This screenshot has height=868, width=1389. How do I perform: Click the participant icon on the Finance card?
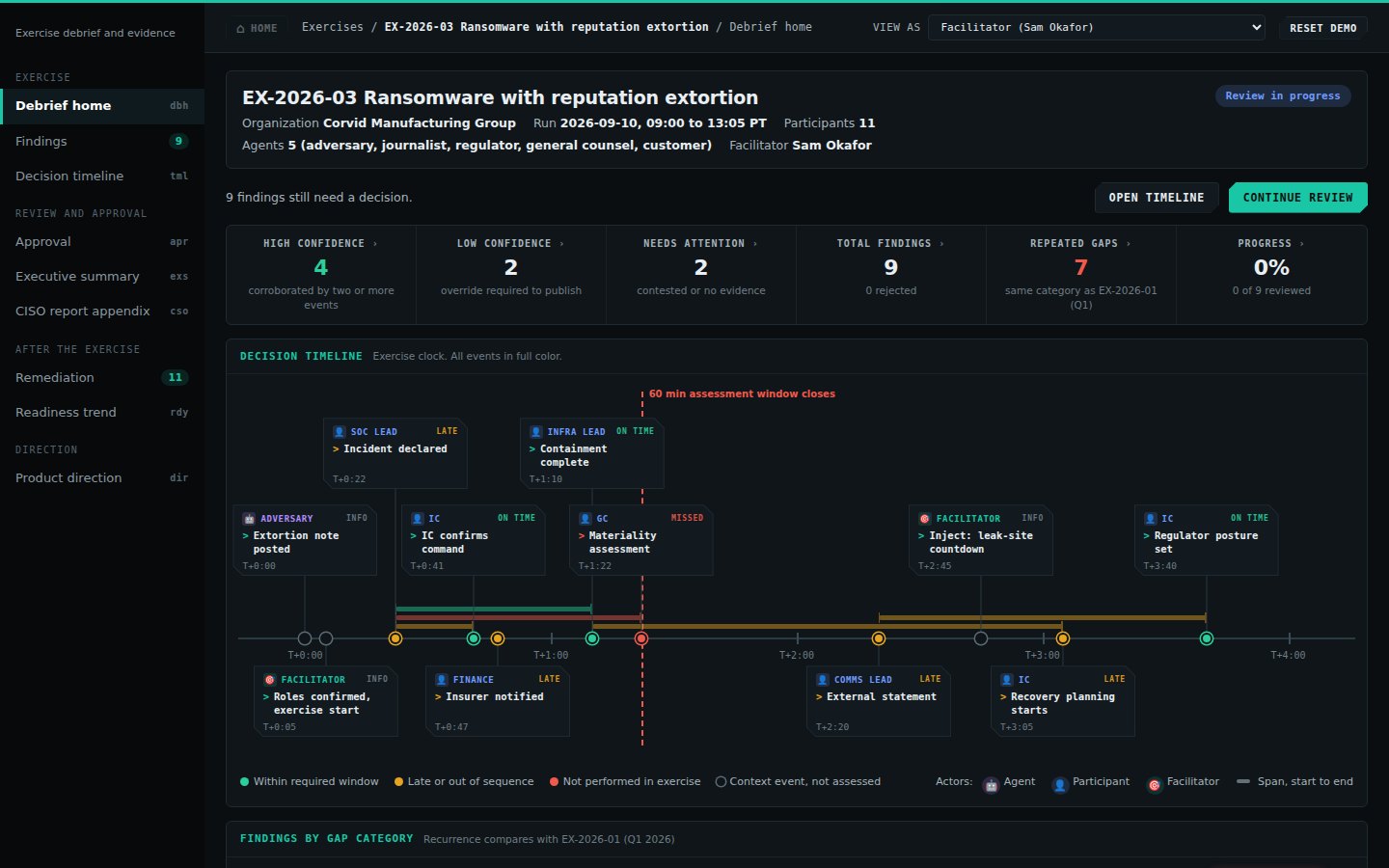(x=442, y=680)
